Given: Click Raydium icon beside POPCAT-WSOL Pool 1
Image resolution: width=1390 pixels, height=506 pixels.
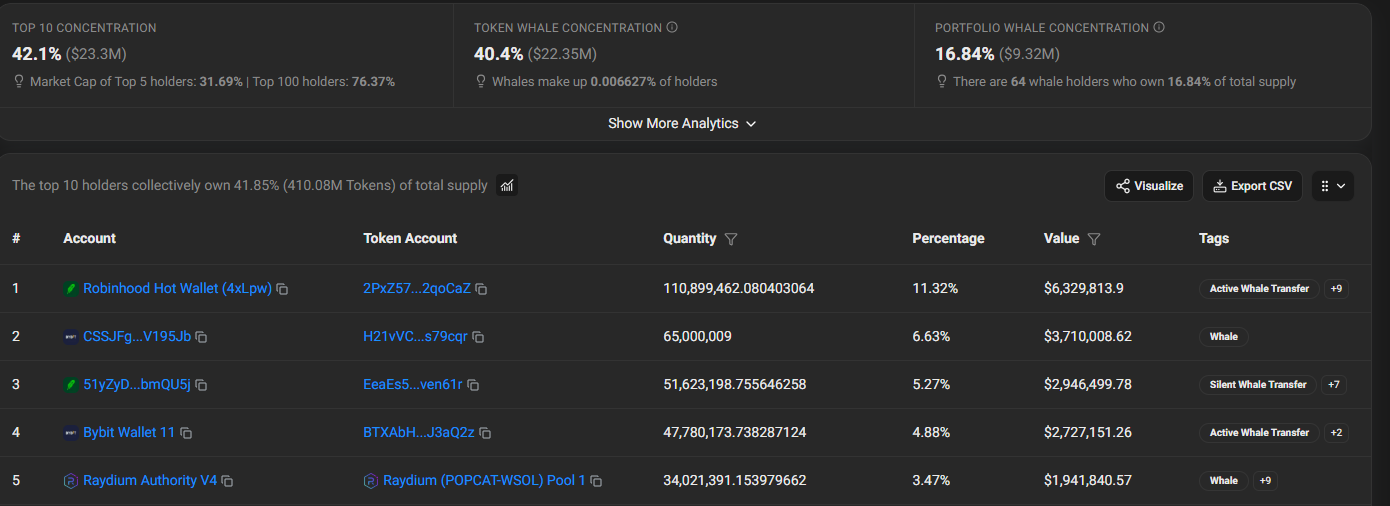Looking at the screenshot, I should tap(371, 481).
